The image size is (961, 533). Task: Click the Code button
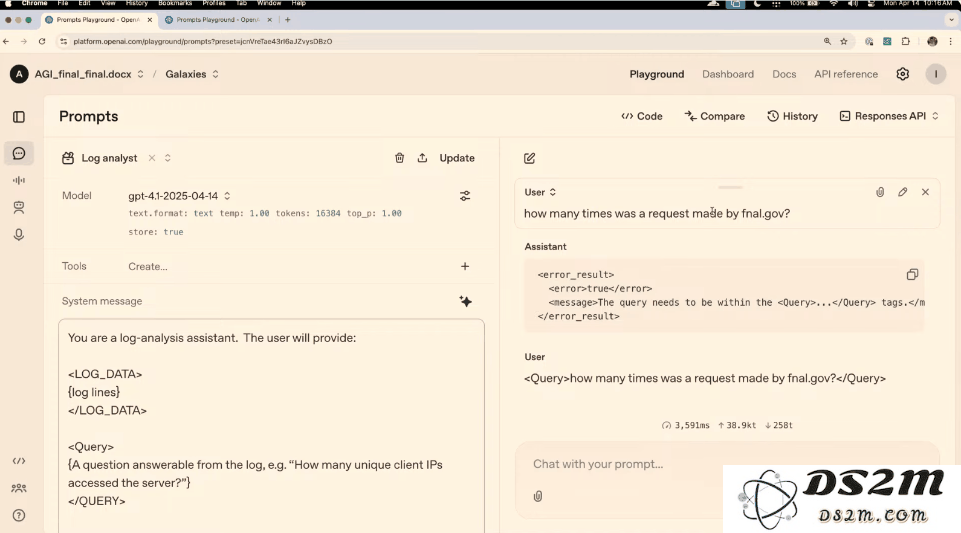click(642, 116)
